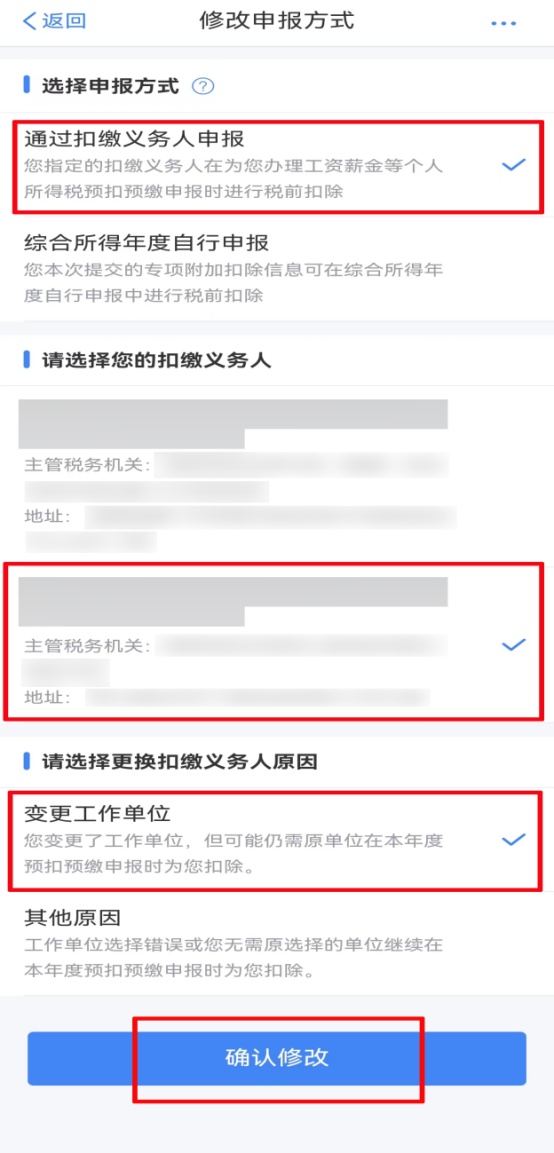Select 其他原因 as the reason

coord(277,944)
